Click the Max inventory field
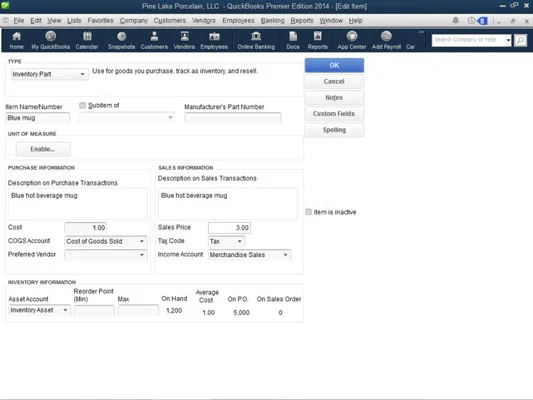 (x=138, y=310)
